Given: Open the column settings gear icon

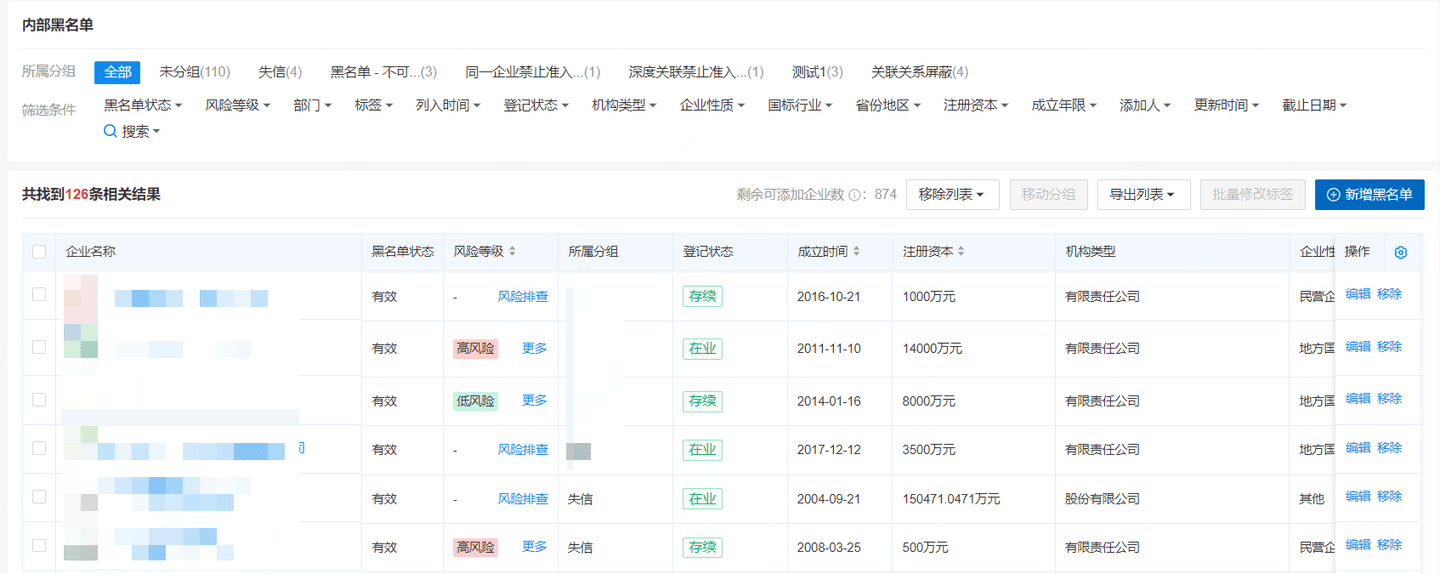Looking at the screenshot, I should pos(1400,253).
